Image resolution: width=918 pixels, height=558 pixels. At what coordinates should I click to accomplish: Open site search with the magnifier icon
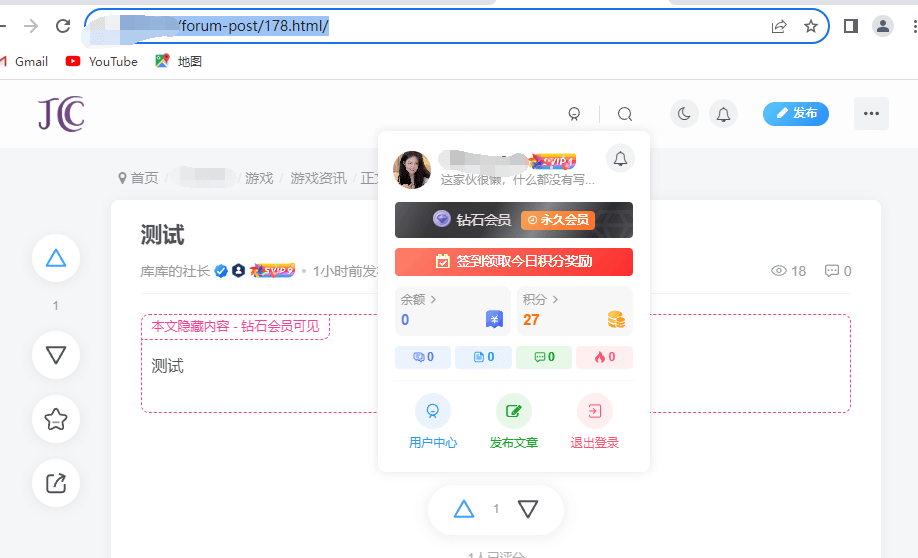625,114
